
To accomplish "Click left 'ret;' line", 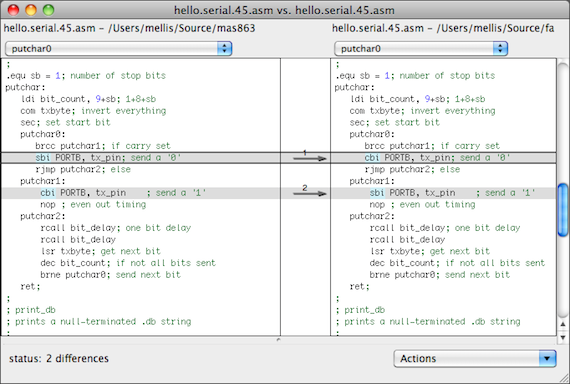I will click(x=30, y=287).
